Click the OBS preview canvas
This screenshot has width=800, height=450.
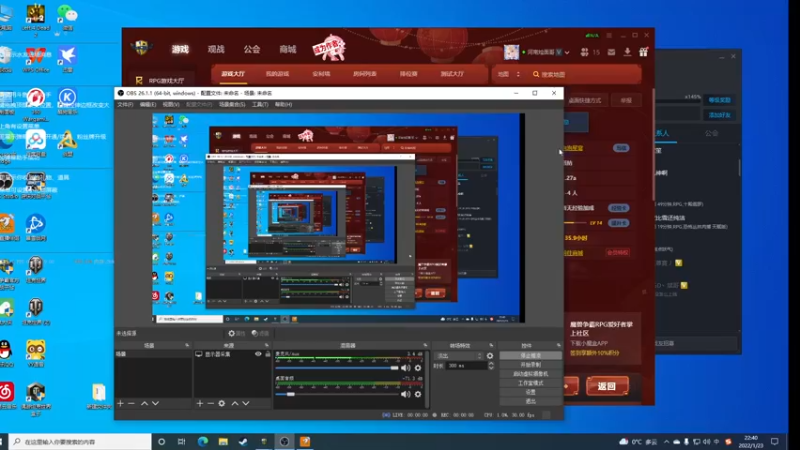pos(338,218)
